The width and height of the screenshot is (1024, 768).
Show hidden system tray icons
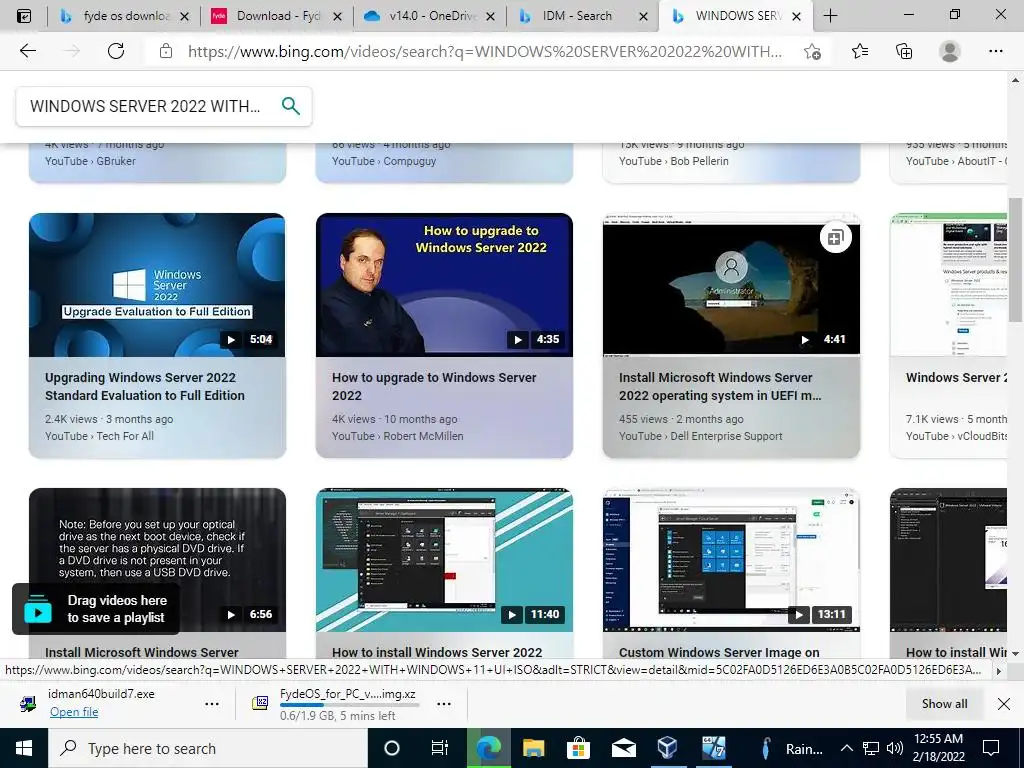click(846, 748)
